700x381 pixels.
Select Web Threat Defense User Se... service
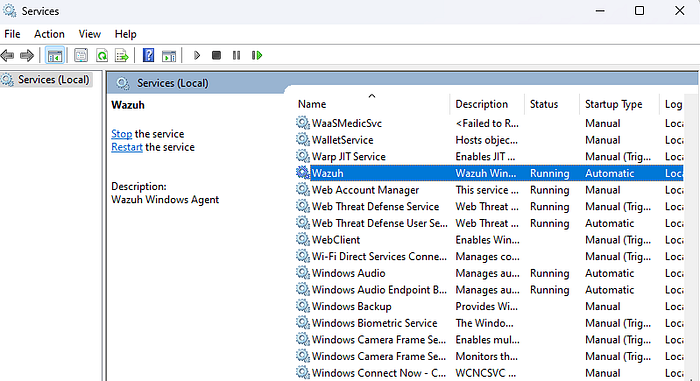point(379,223)
